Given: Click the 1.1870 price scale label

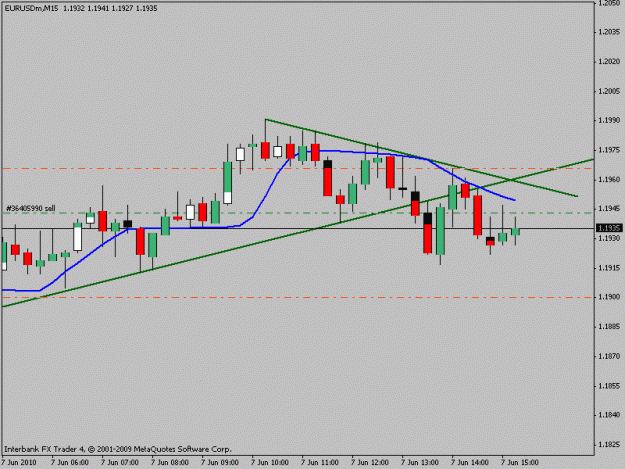Looking at the screenshot, I should point(609,356).
